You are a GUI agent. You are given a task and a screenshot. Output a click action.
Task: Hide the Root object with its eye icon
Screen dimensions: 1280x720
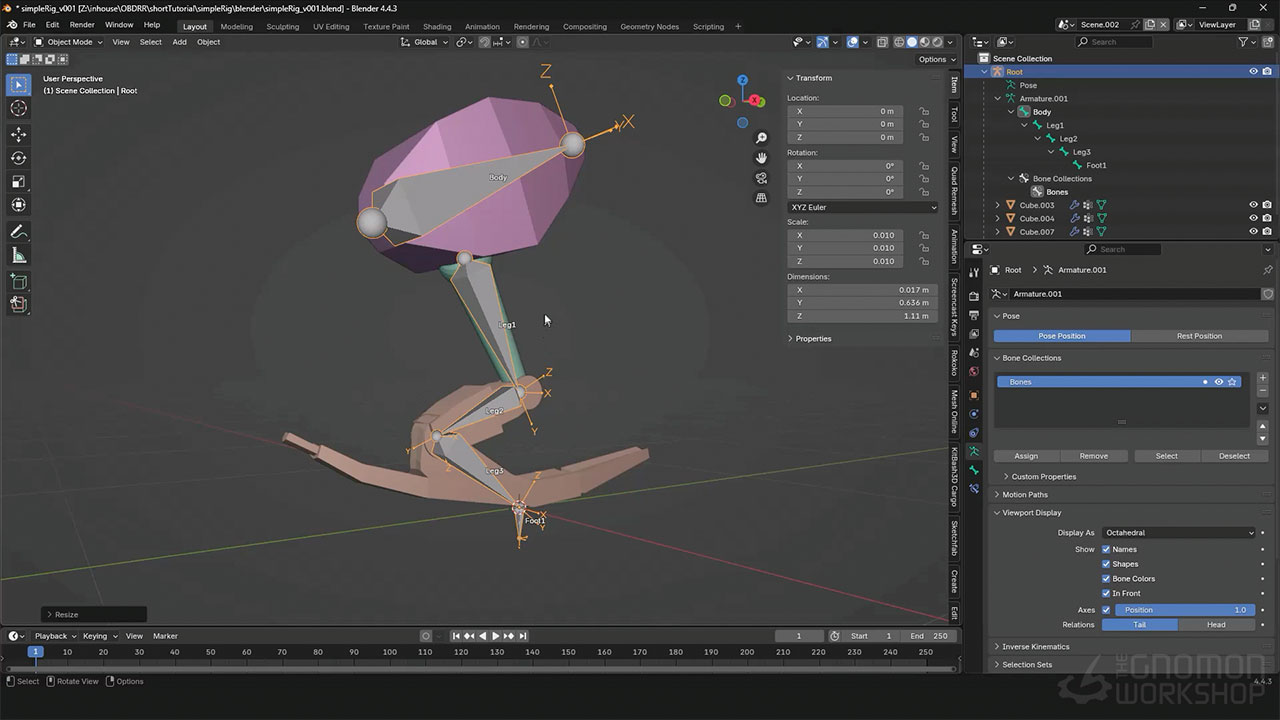click(x=1253, y=72)
